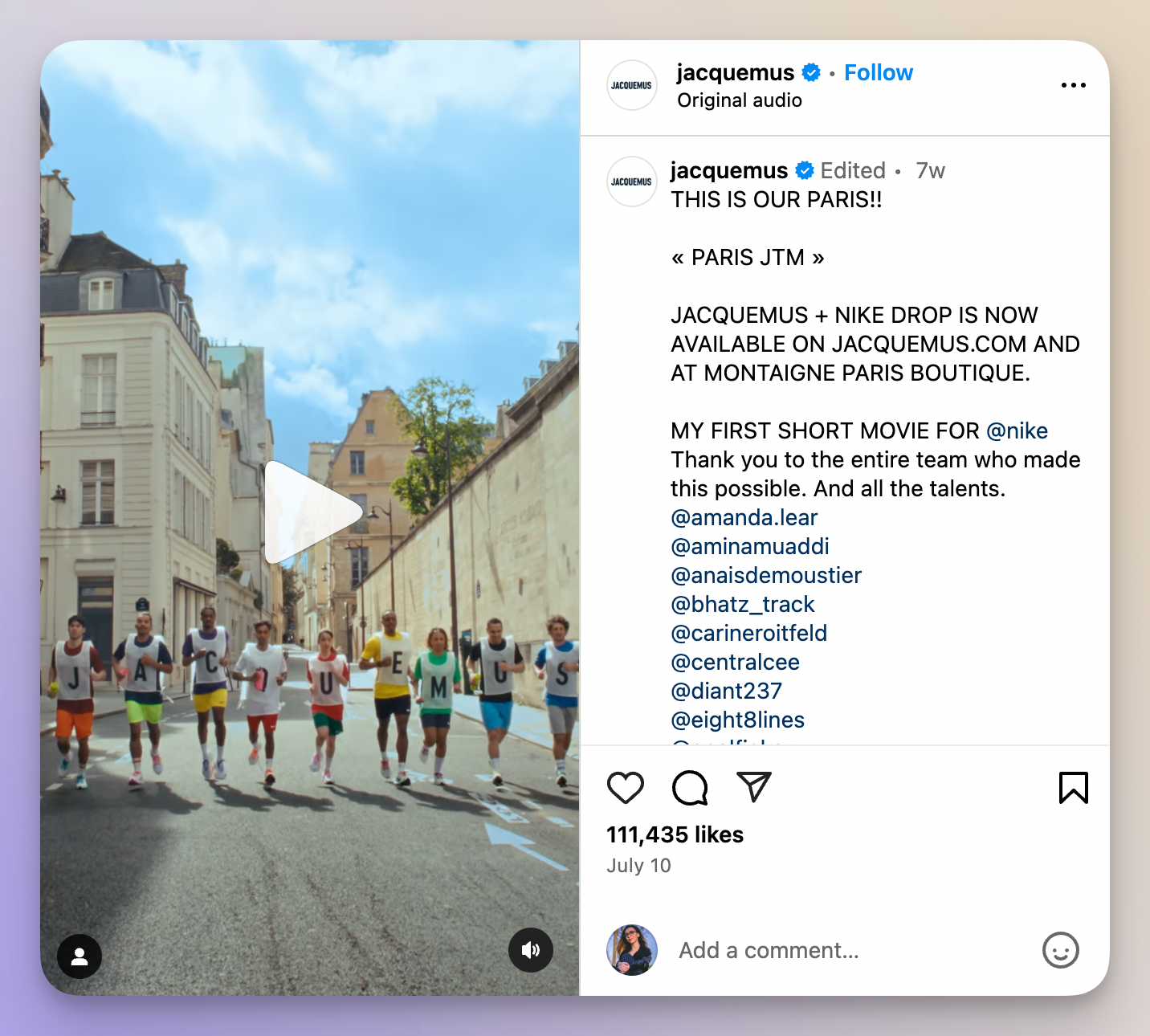Select the '« PARIS JTM »' caption line

(x=748, y=257)
